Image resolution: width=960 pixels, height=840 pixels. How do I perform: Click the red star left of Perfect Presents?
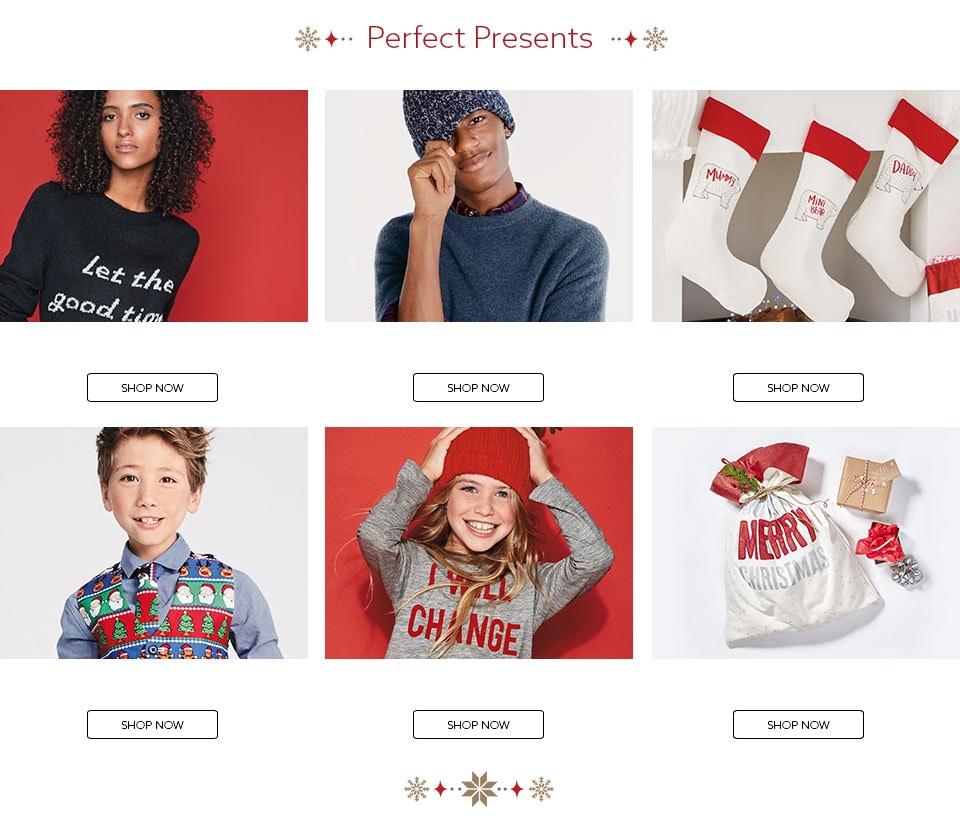tap(331, 39)
